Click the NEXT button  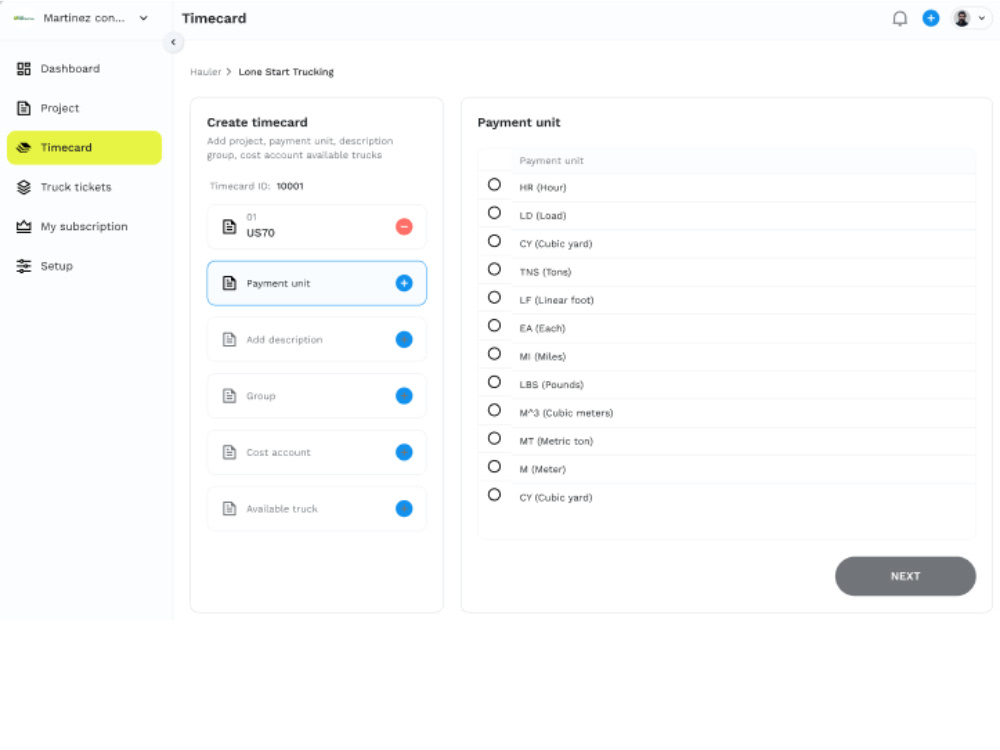point(905,577)
